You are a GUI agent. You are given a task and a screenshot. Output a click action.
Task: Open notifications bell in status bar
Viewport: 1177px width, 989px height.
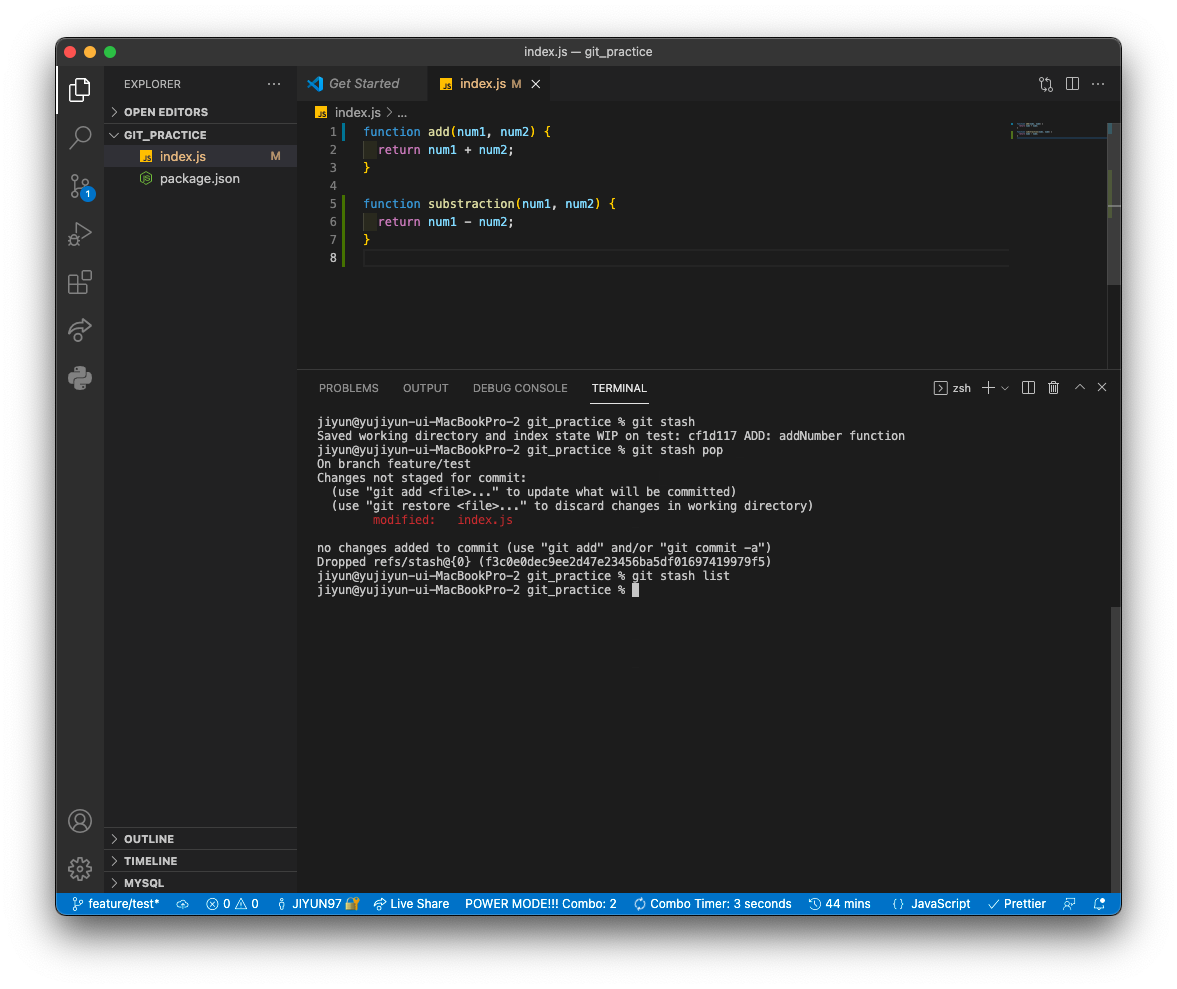click(1100, 904)
